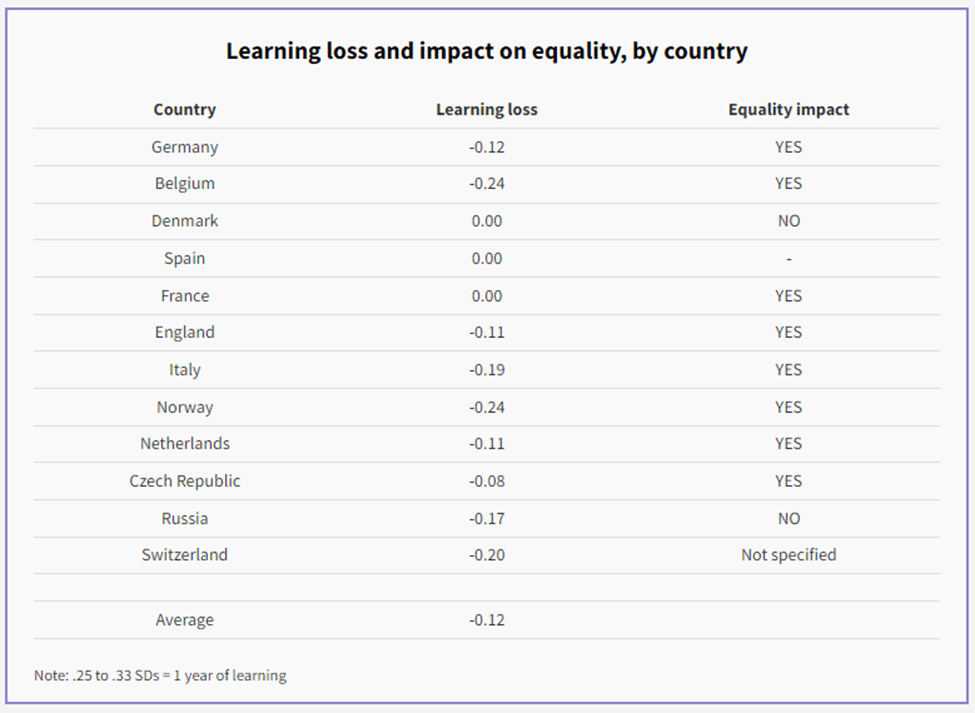This screenshot has height=713, width=975.
Task: Click Switzerland's Not specified equality value
Action: click(x=788, y=555)
